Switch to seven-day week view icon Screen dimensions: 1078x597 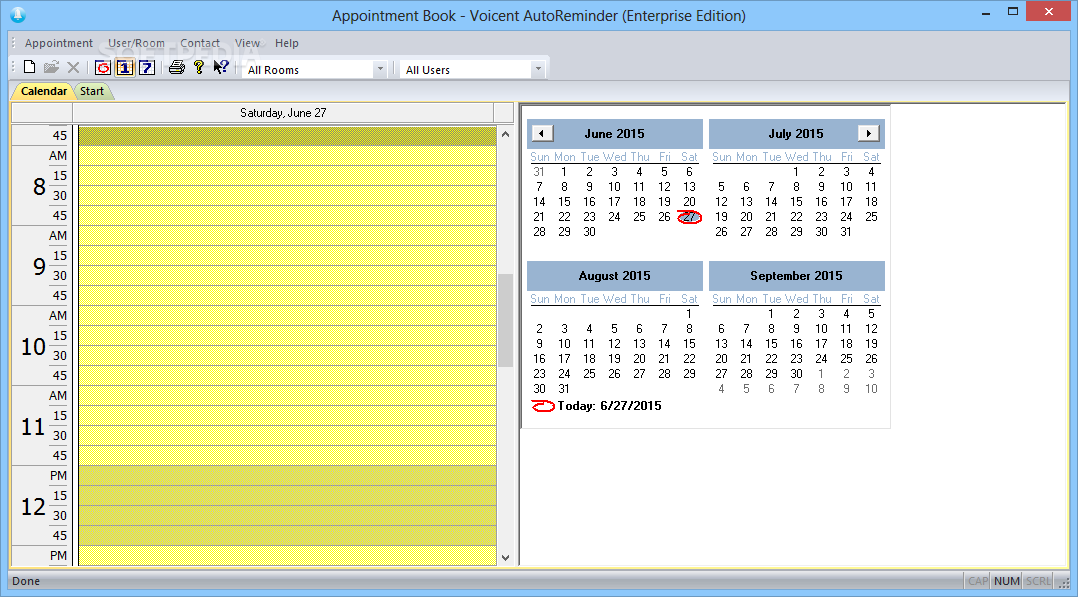tap(146, 67)
